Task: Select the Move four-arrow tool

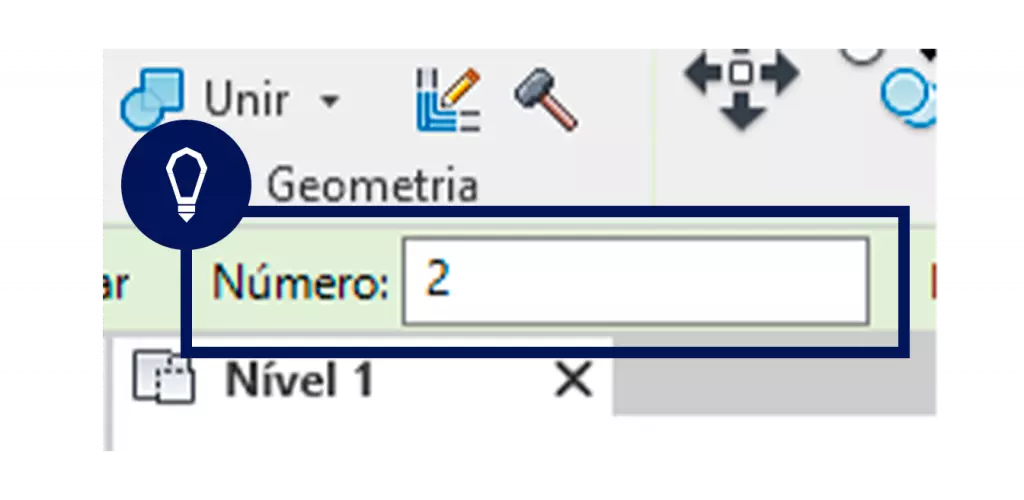Action: 741,89
